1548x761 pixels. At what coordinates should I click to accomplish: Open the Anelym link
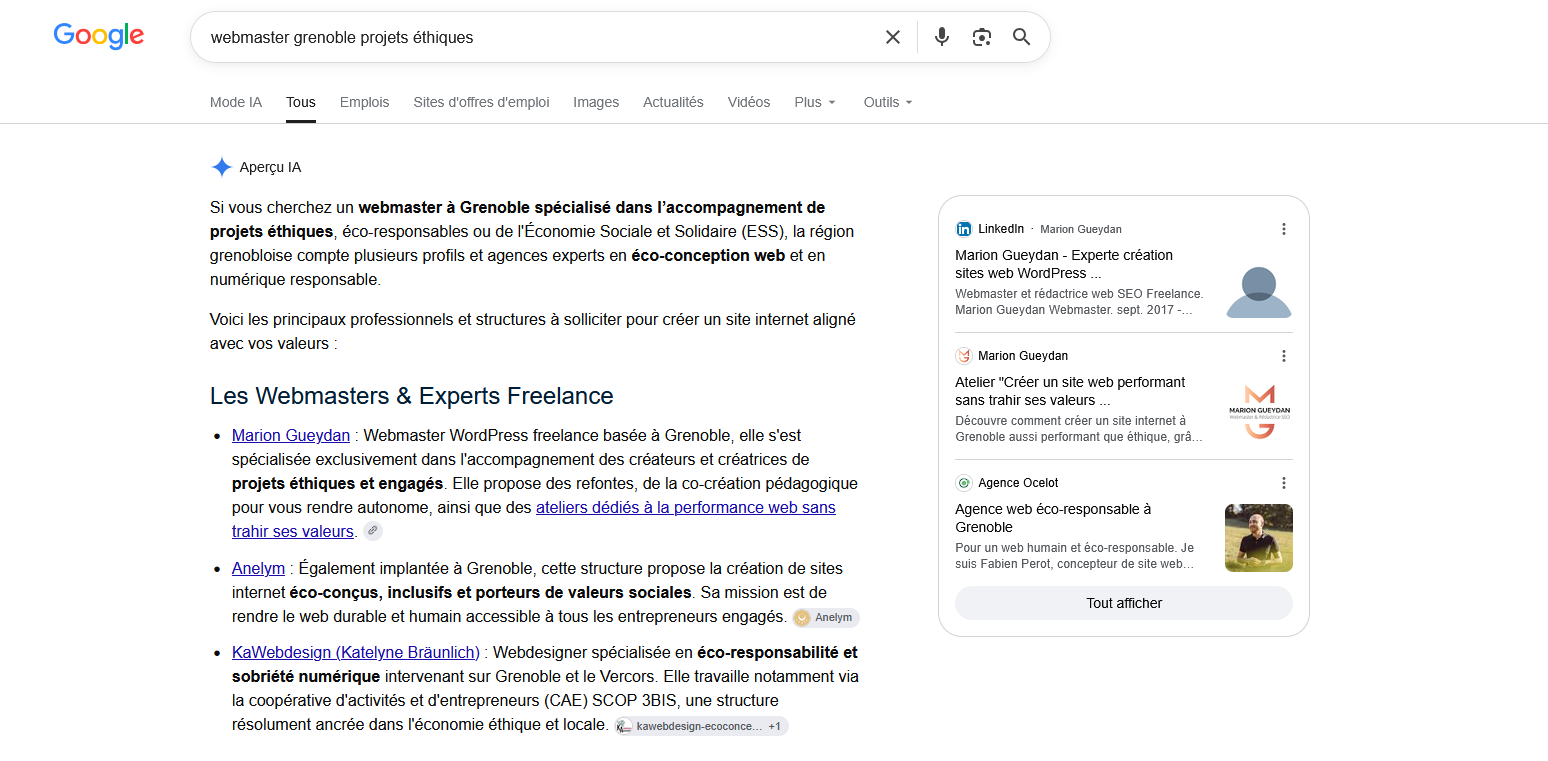(x=258, y=568)
